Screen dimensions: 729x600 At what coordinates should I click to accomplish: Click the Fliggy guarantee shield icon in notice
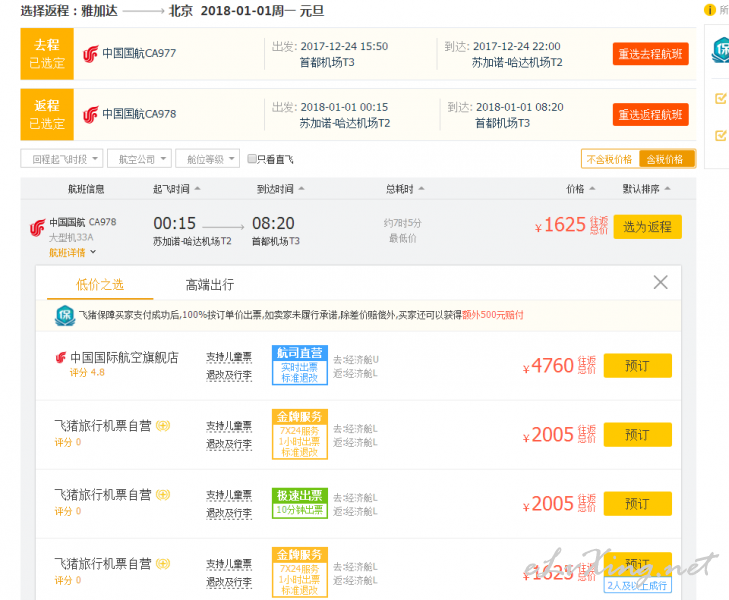(65, 316)
